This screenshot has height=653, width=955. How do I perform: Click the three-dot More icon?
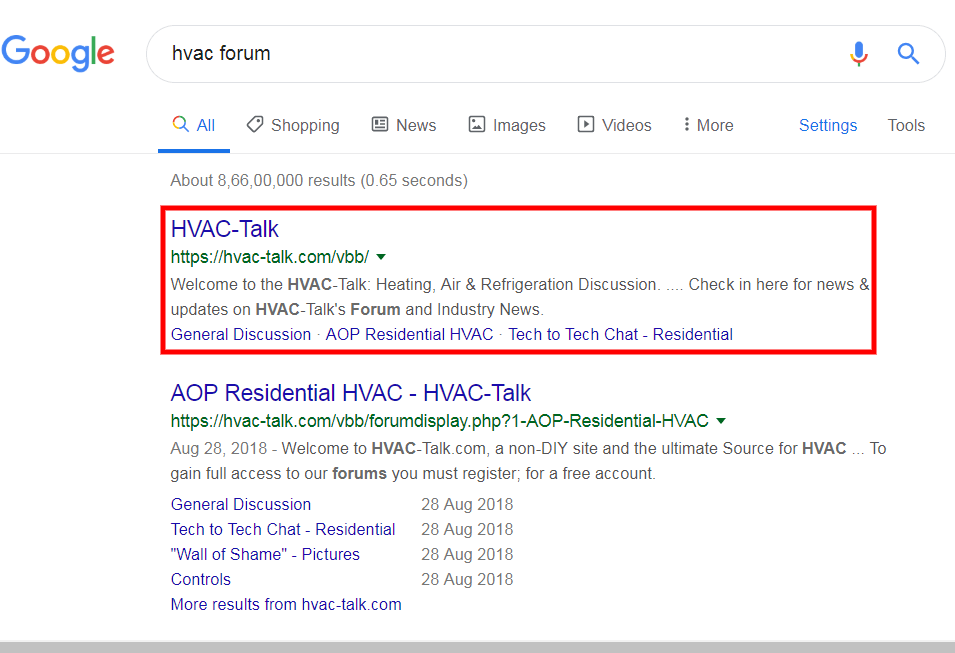(x=686, y=124)
